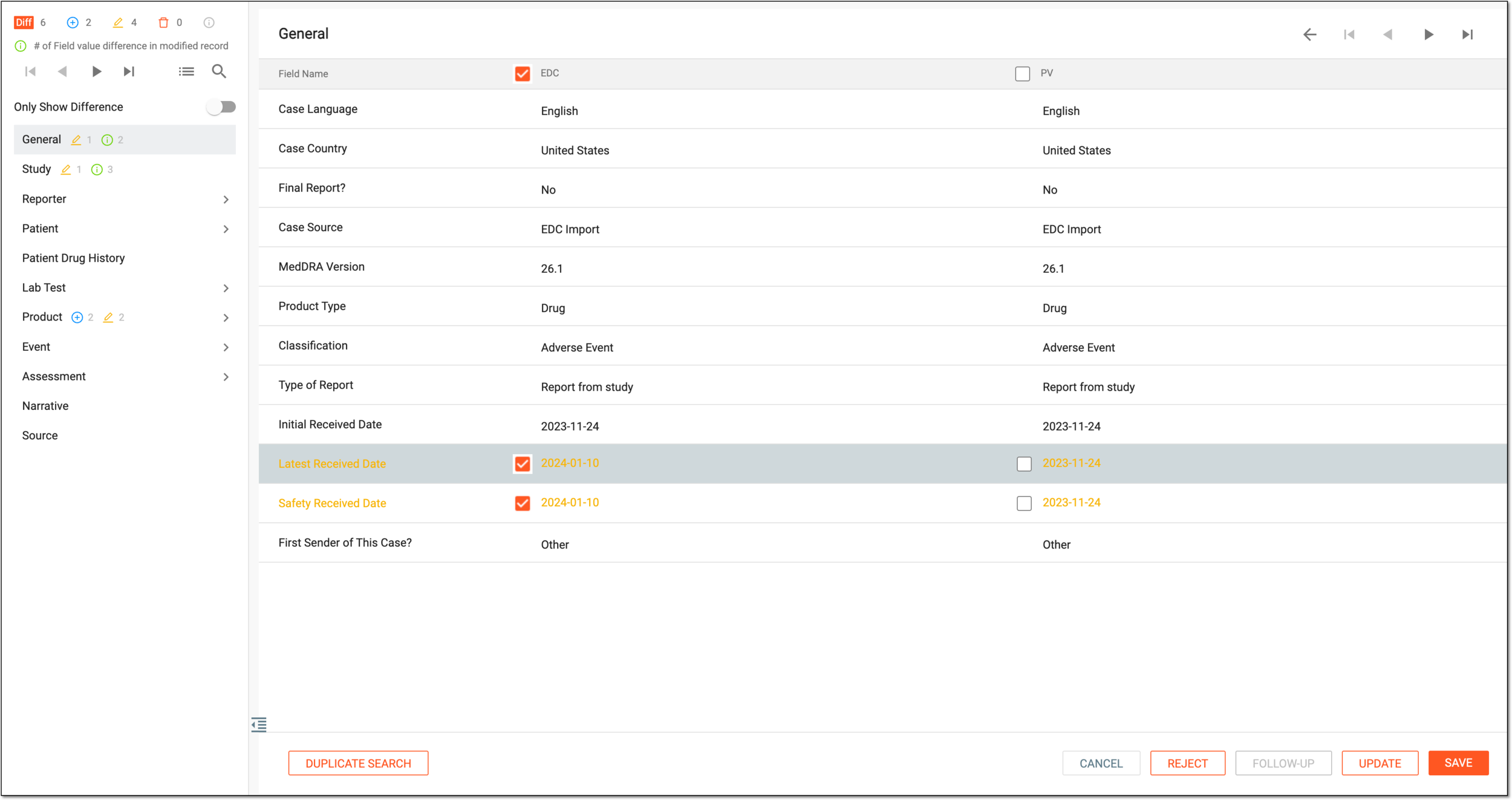Expand the Product section chevron
This screenshot has width=1512, height=800.
[226, 318]
